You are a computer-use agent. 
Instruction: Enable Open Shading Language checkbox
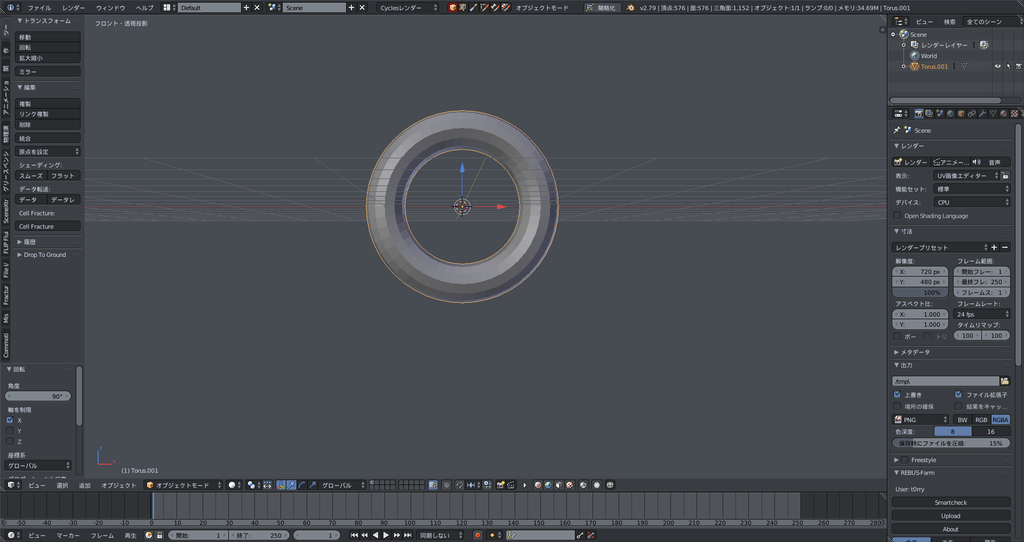[897, 215]
